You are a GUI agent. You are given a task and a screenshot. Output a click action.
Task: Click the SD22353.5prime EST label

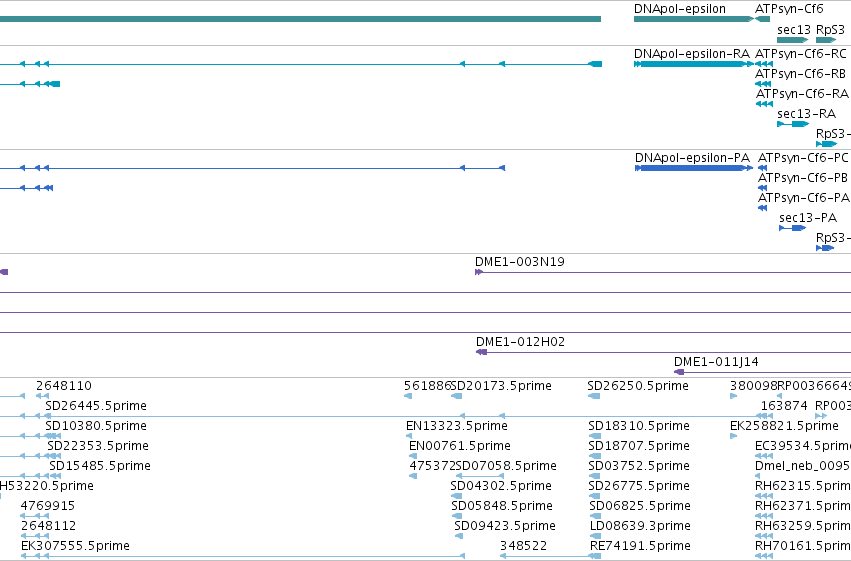coord(98,446)
